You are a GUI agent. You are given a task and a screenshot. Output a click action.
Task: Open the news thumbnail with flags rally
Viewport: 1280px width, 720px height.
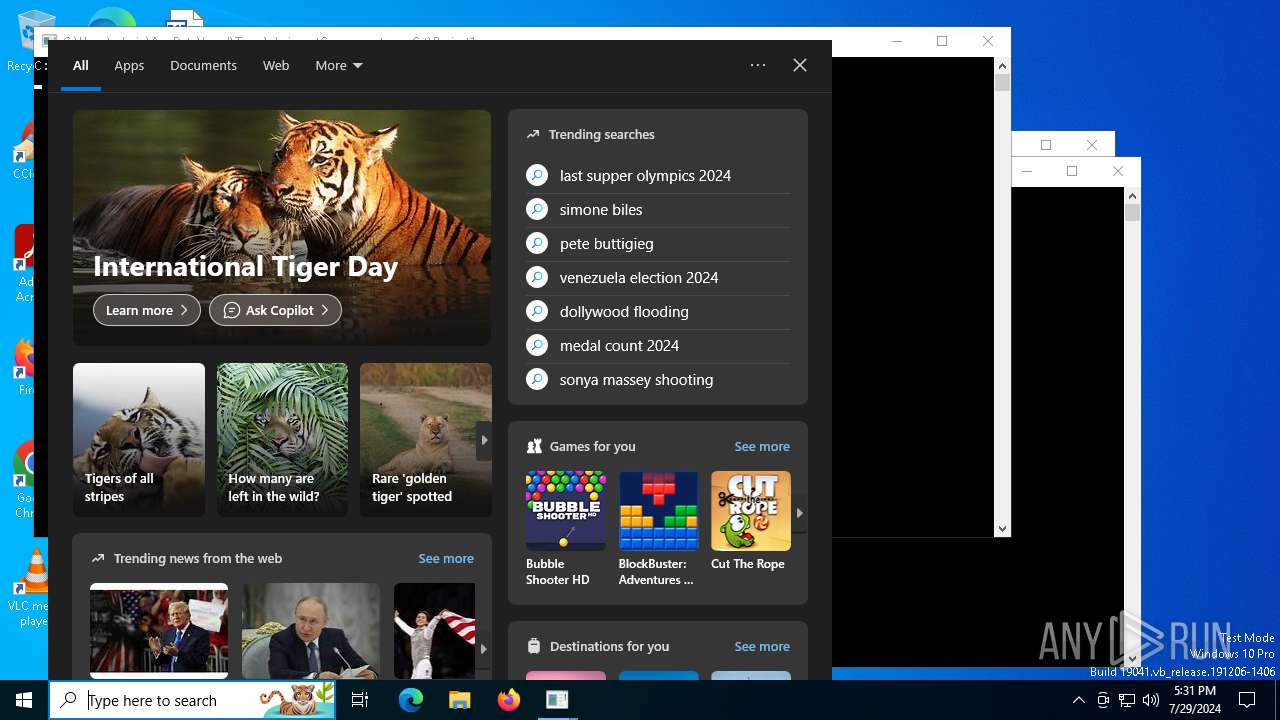pos(159,631)
